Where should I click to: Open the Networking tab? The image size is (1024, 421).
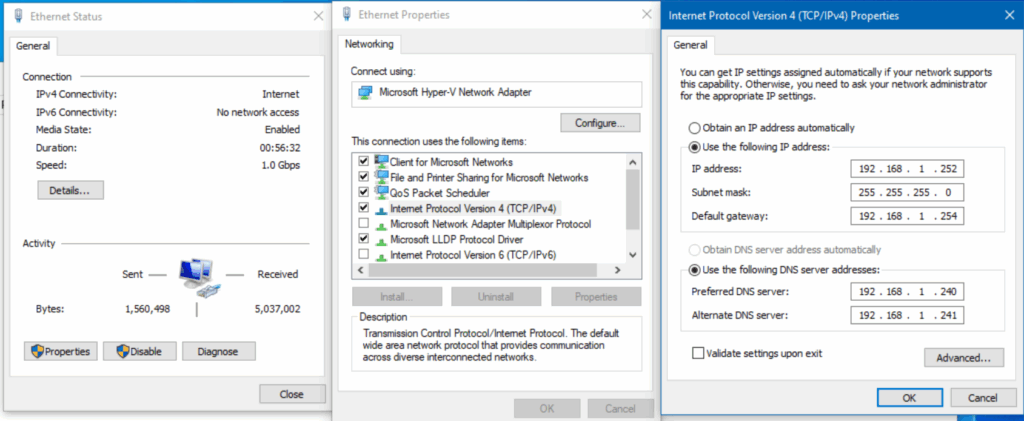[x=369, y=44]
